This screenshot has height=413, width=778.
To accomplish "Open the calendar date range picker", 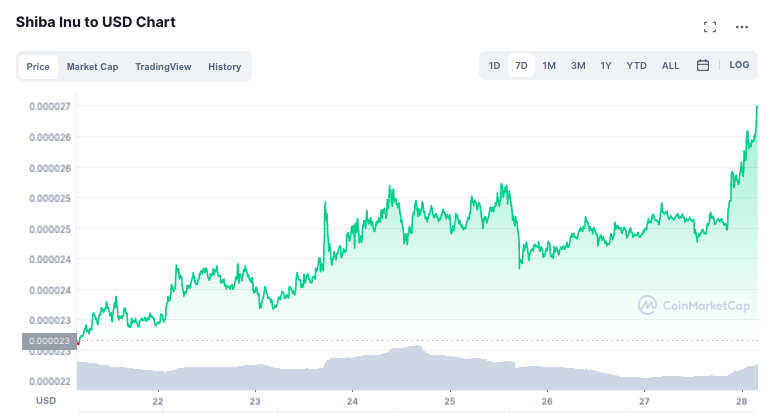I will (x=703, y=65).
